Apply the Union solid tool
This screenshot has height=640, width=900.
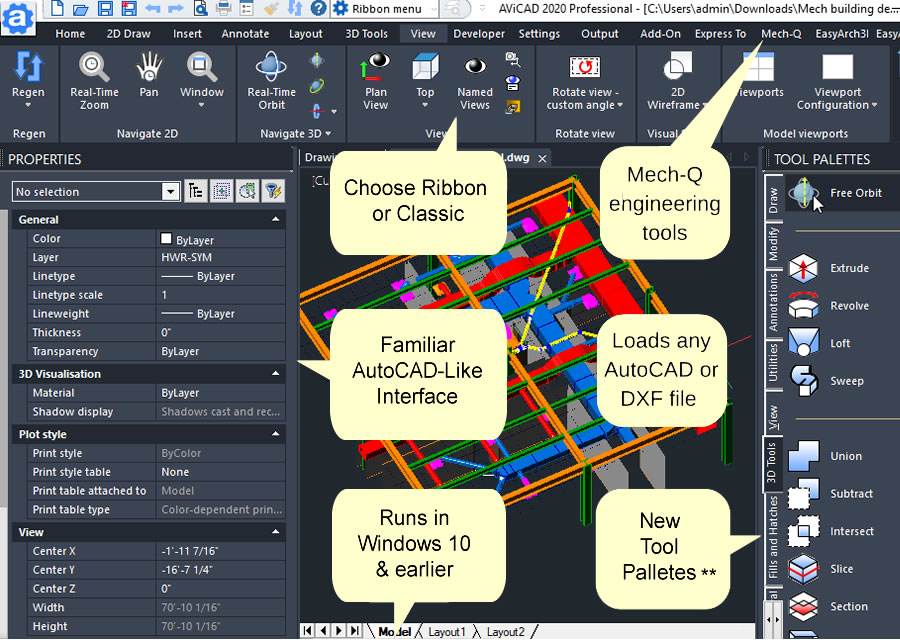coord(825,456)
